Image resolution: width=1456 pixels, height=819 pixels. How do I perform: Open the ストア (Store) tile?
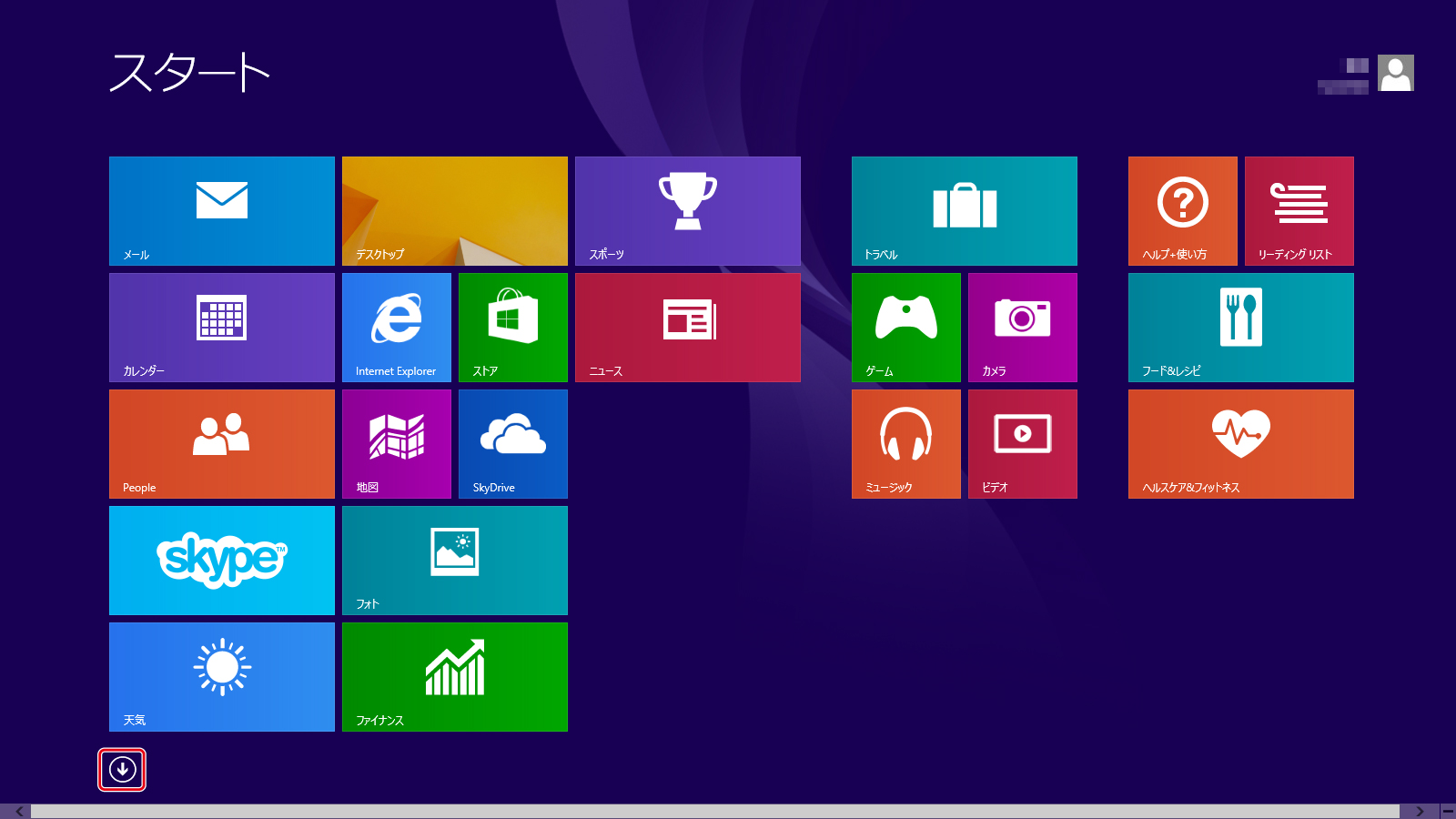(513, 328)
